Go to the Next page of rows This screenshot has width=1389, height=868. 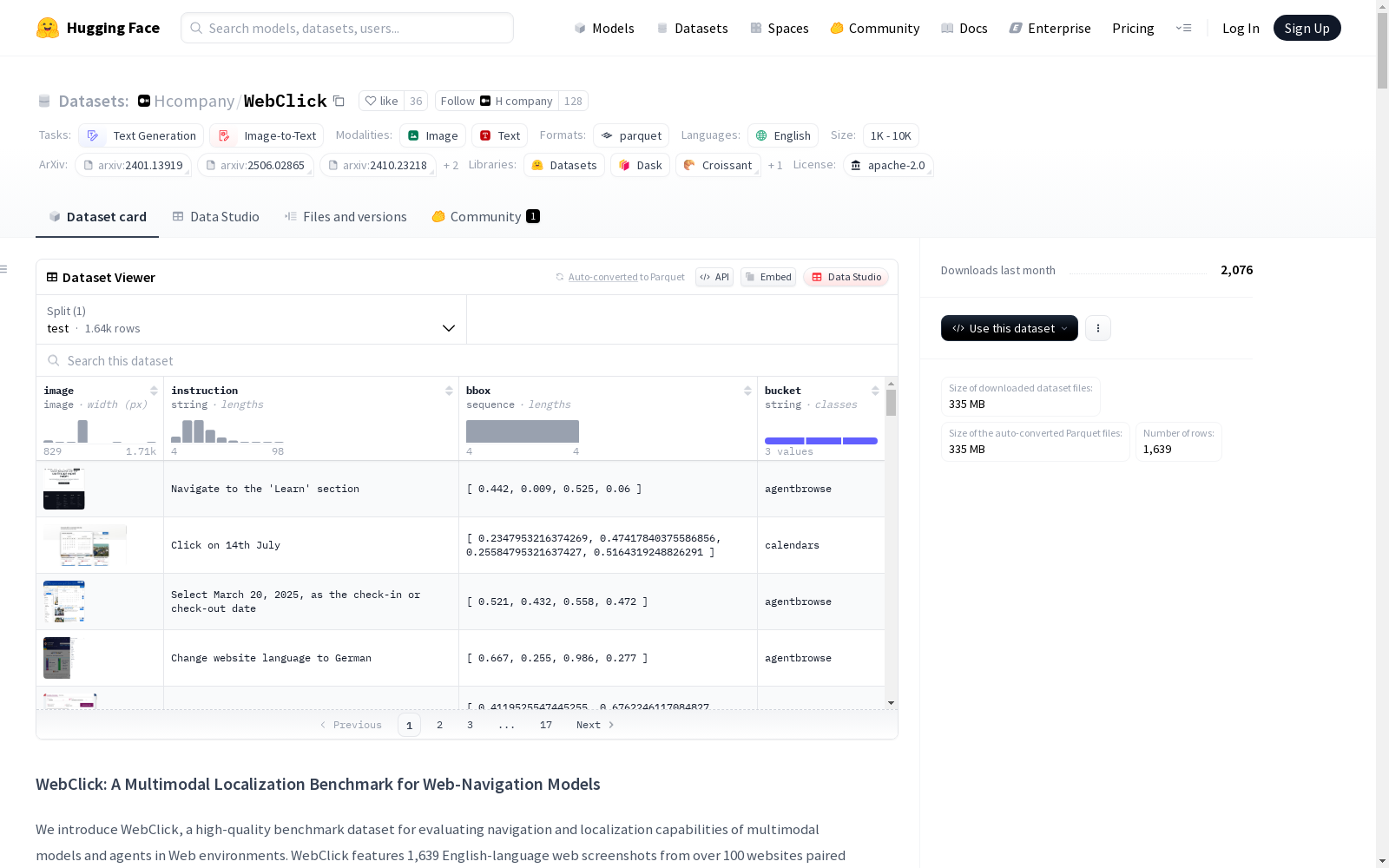596,725
